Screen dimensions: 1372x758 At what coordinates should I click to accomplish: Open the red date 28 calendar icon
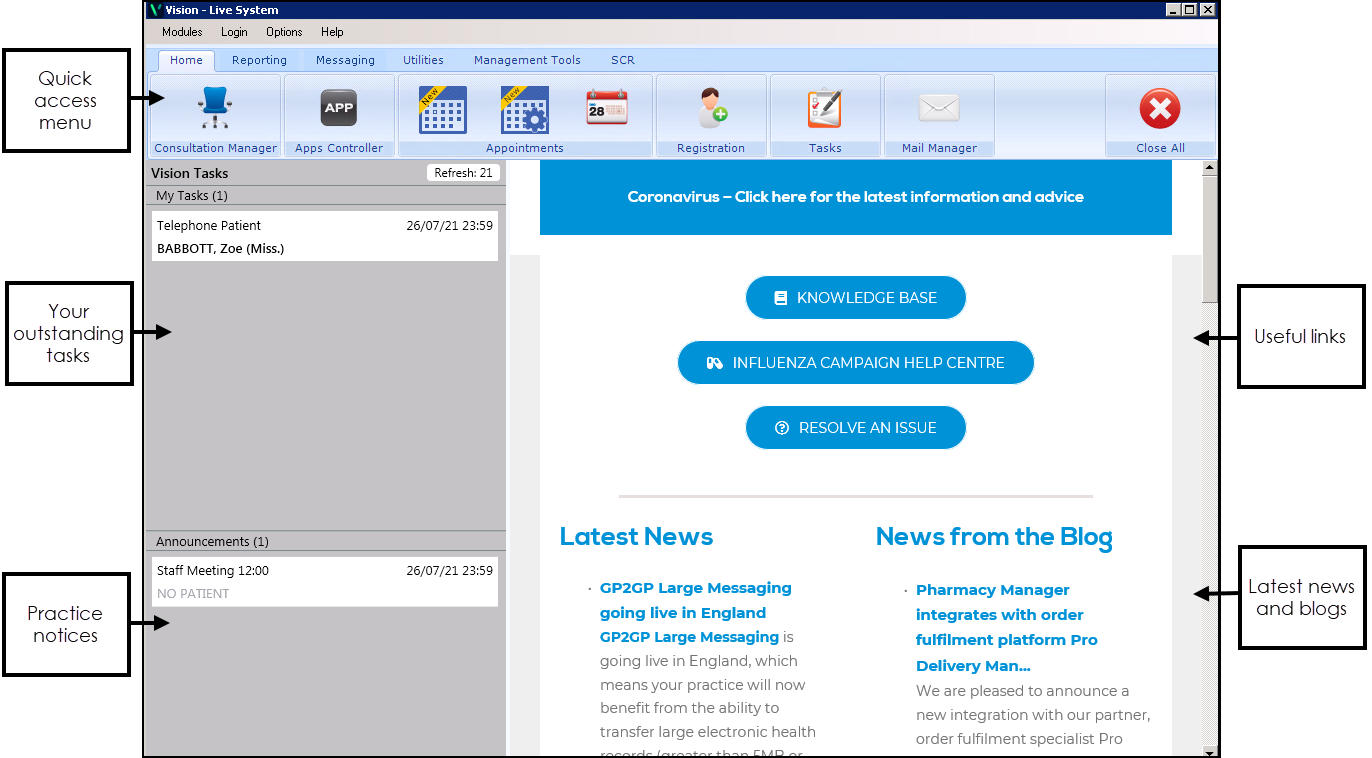click(607, 107)
